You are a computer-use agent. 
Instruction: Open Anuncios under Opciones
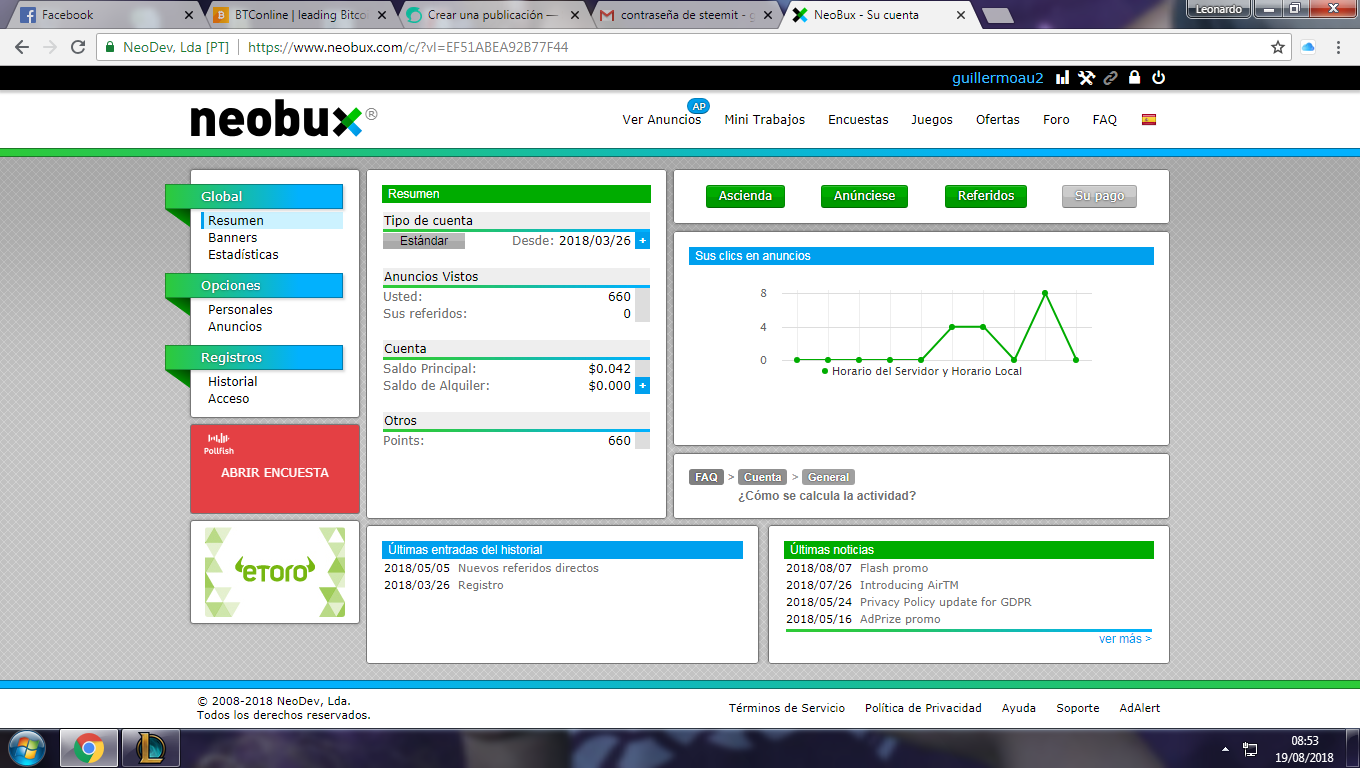coord(235,327)
